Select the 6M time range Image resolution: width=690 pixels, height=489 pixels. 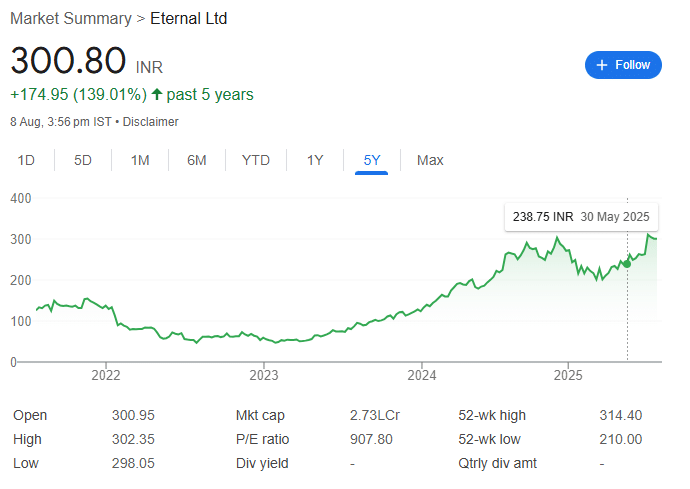click(197, 160)
